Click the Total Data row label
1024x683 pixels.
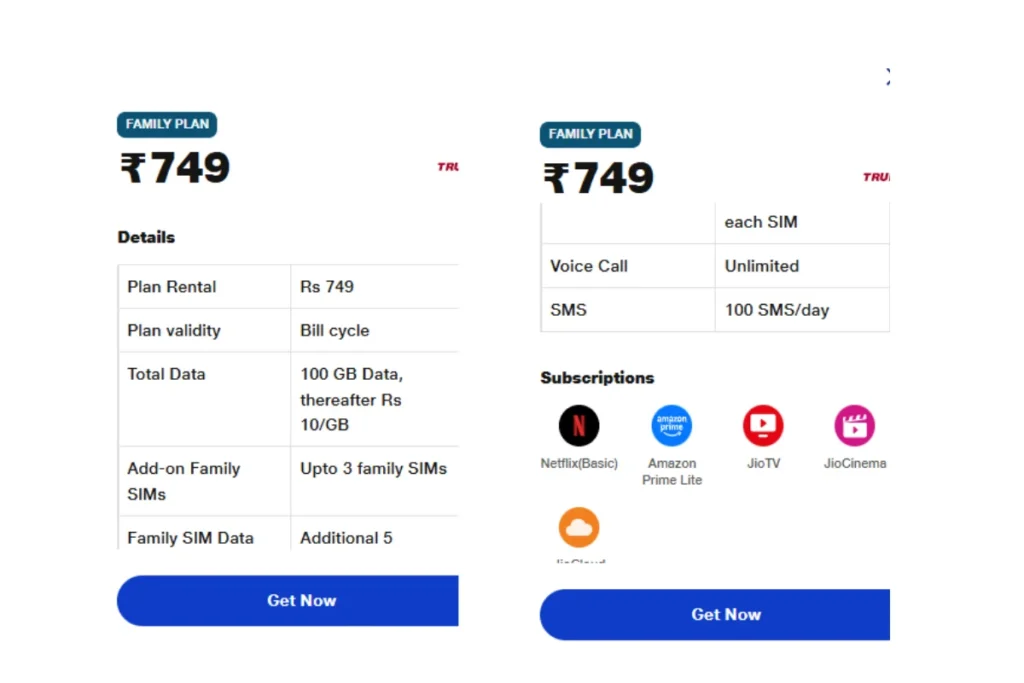click(166, 374)
